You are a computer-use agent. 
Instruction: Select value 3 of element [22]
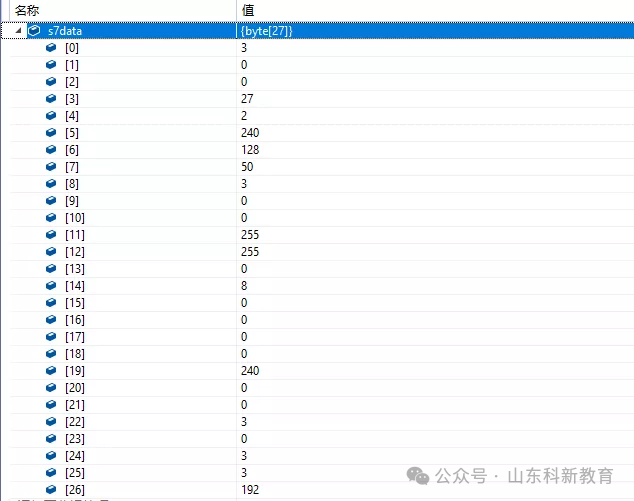(244, 421)
